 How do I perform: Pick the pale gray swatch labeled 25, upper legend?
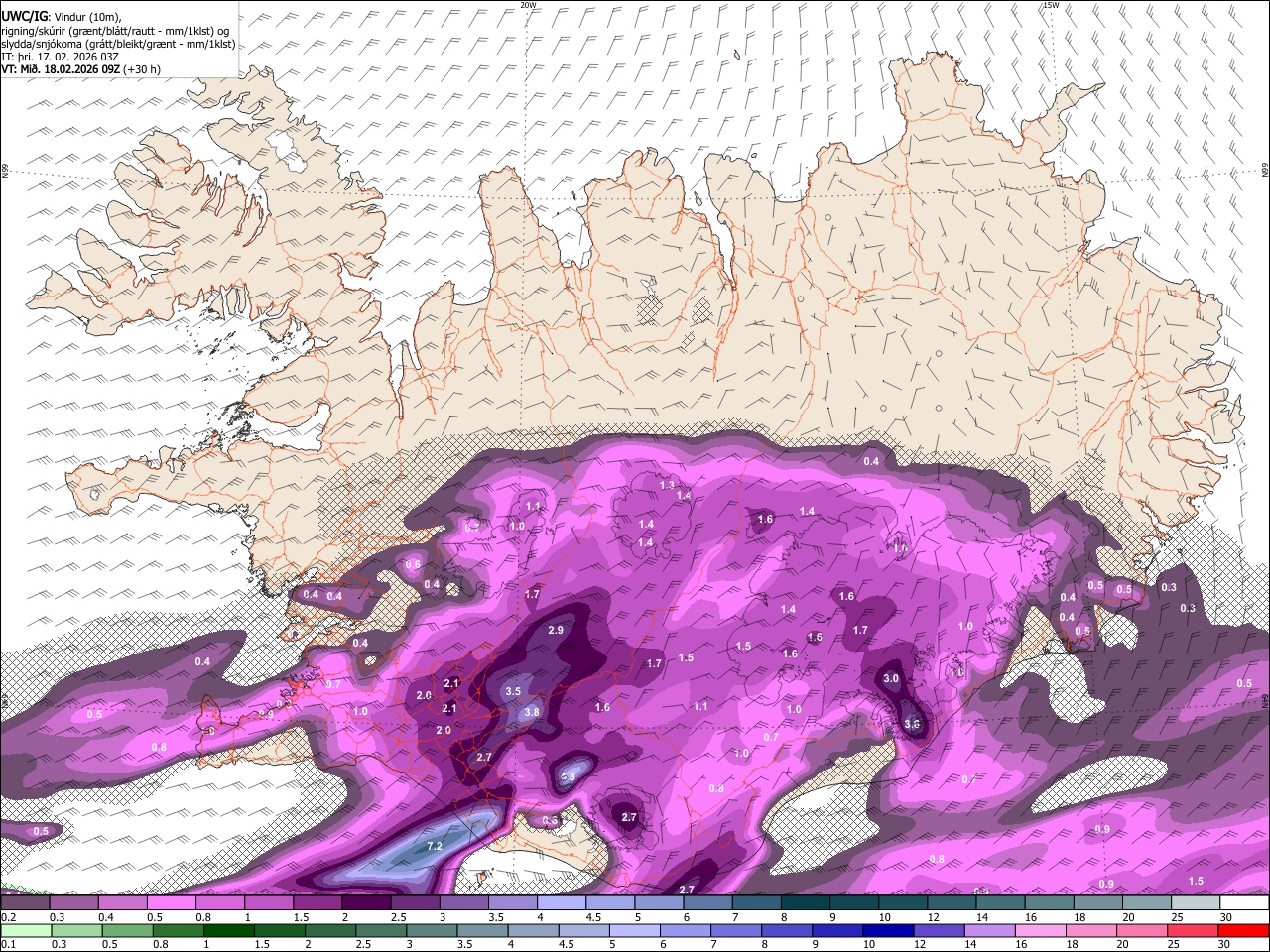[1196, 902]
